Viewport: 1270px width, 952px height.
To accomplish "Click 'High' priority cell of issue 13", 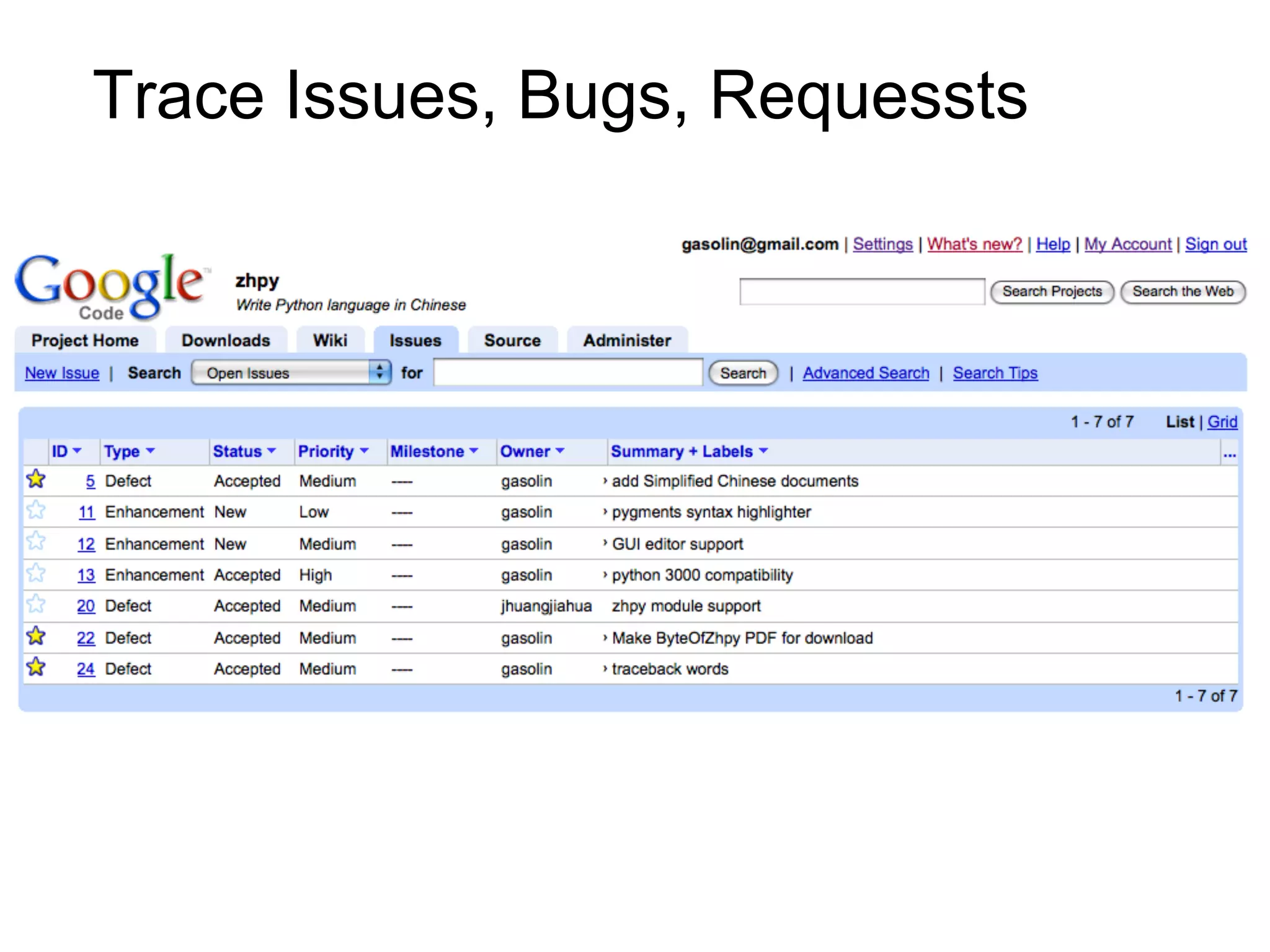I will [x=316, y=575].
